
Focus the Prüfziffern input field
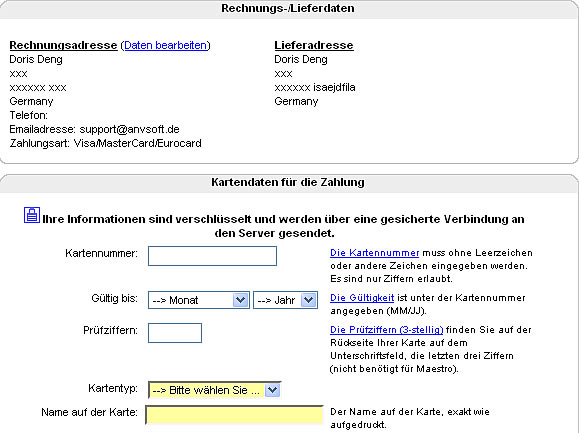point(175,333)
